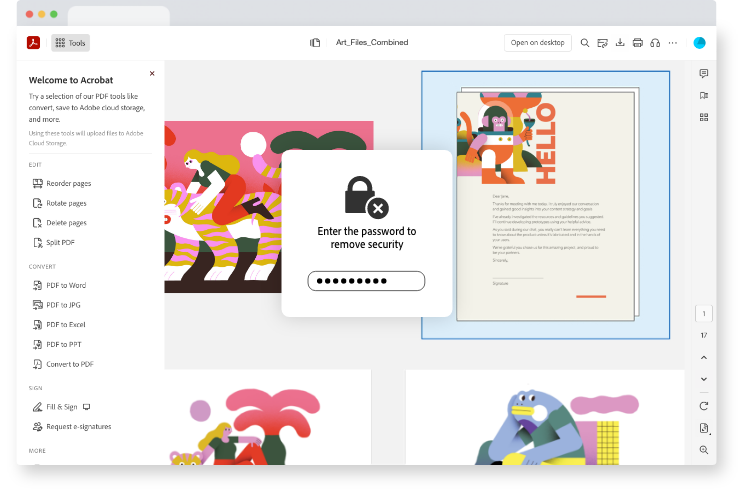Click the Request e-signatures people icon
The width and height of the screenshot is (745, 496).
tap(38, 427)
